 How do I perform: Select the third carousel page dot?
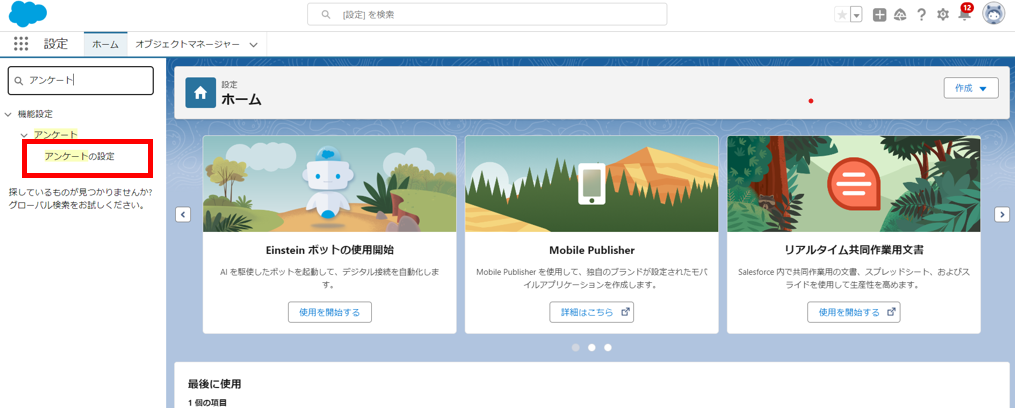[608, 347]
